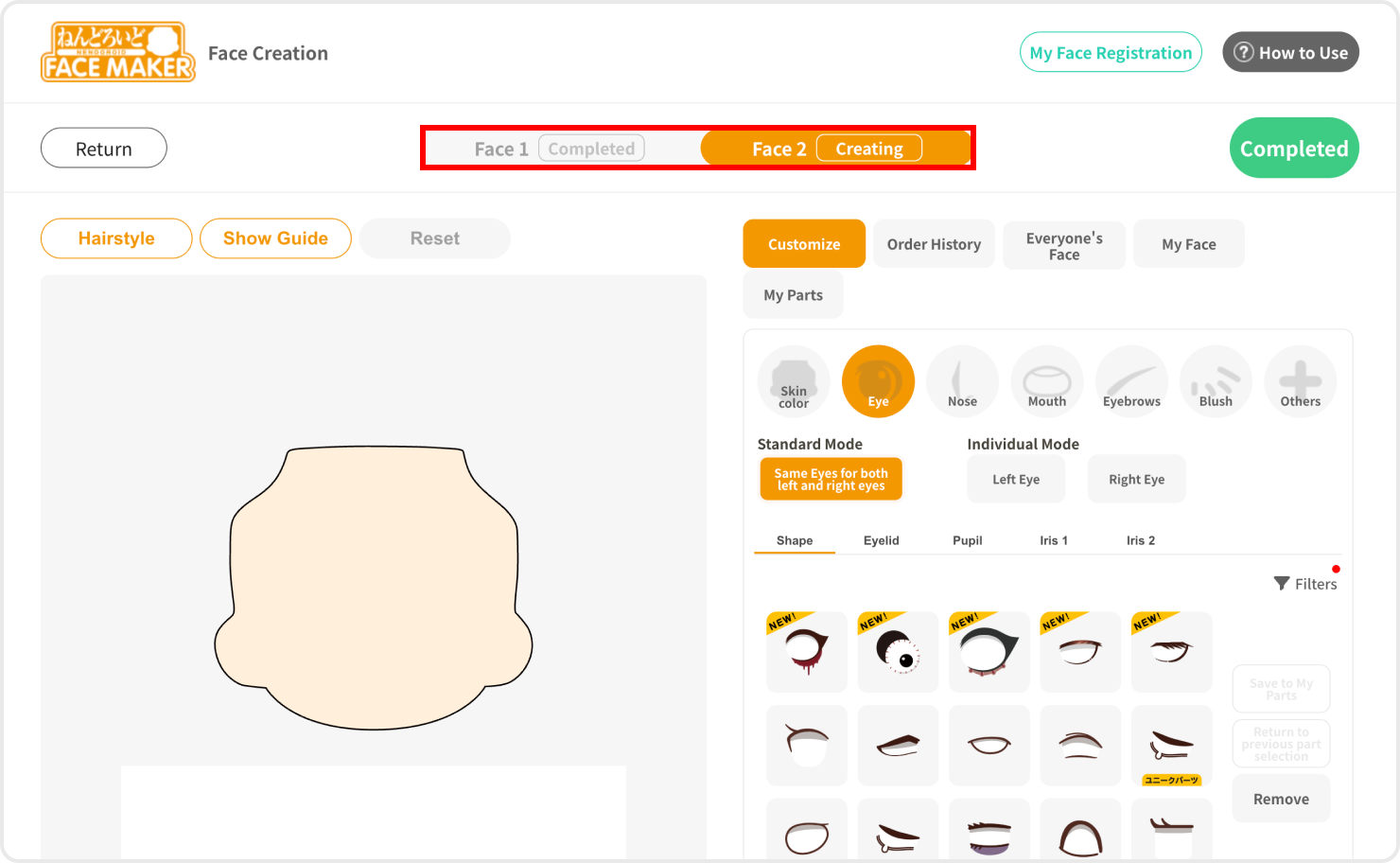Open the Blush parts category

point(1216,381)
